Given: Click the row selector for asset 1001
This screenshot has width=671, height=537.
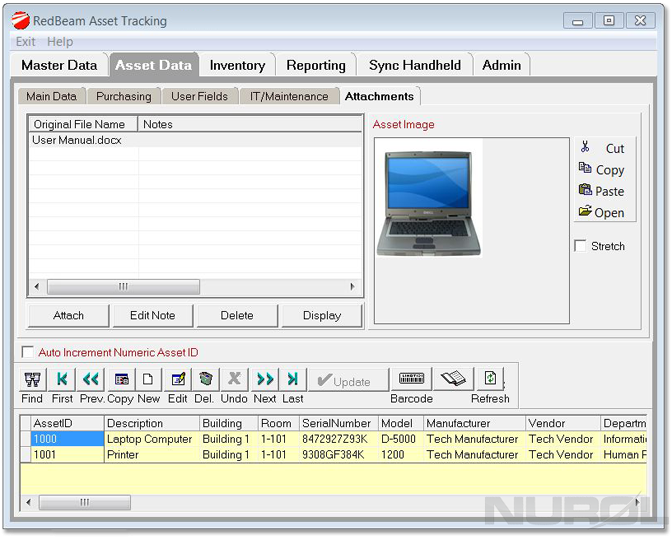Looking at the screenshot, I should [x=26, y=454].
